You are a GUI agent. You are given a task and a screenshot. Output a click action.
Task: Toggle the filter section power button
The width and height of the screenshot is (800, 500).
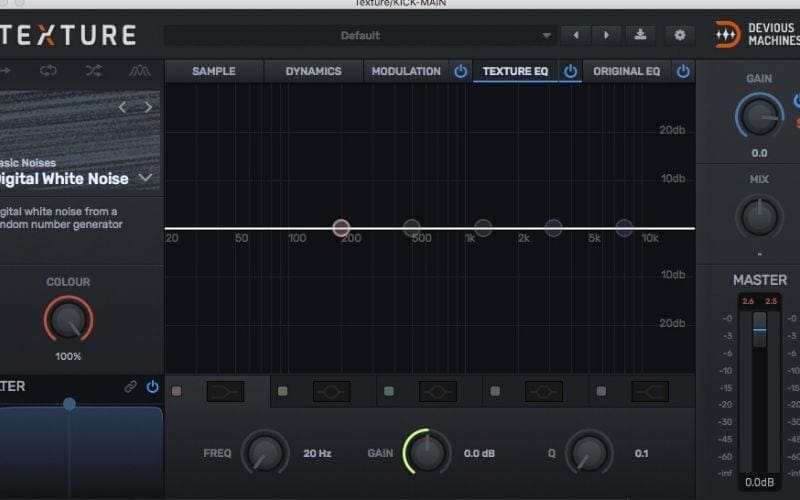tap(153, 387)
